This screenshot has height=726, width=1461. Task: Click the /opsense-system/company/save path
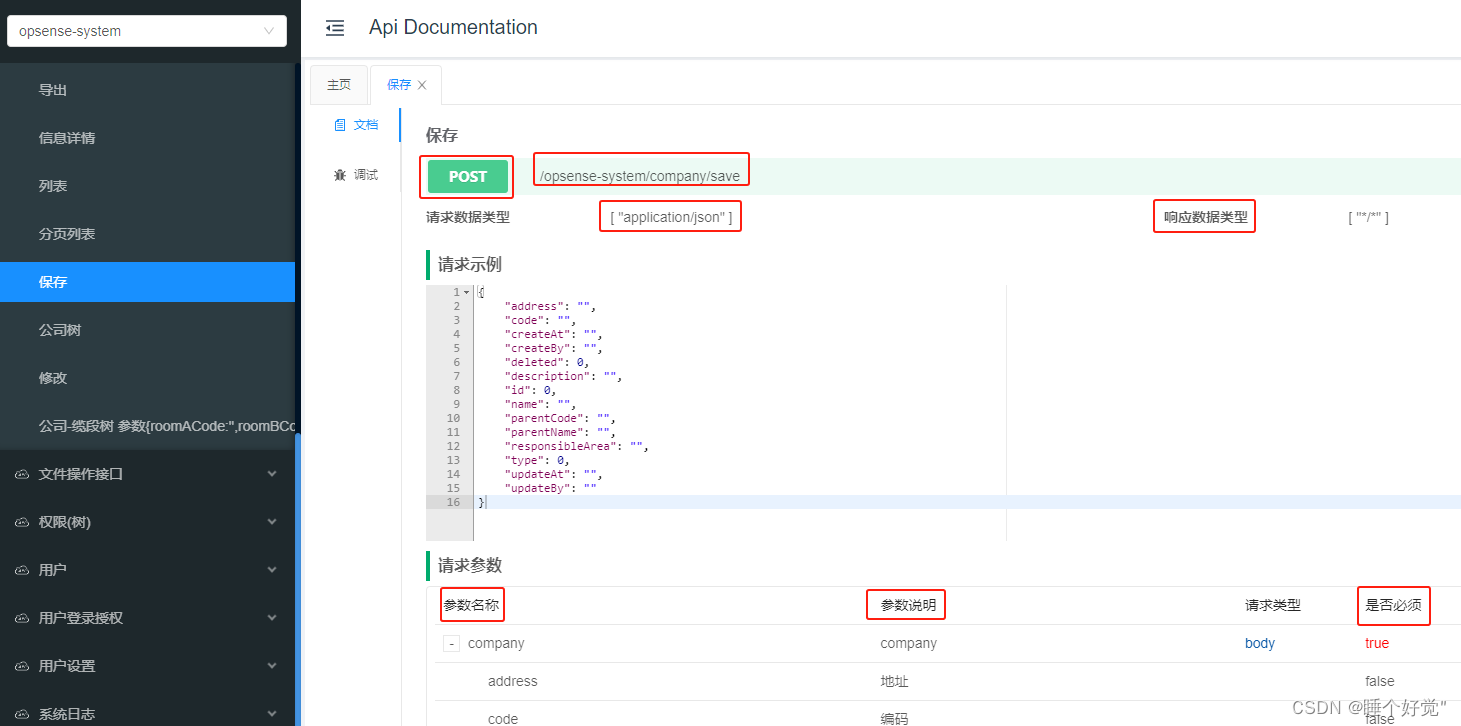(x=640, y=176)
